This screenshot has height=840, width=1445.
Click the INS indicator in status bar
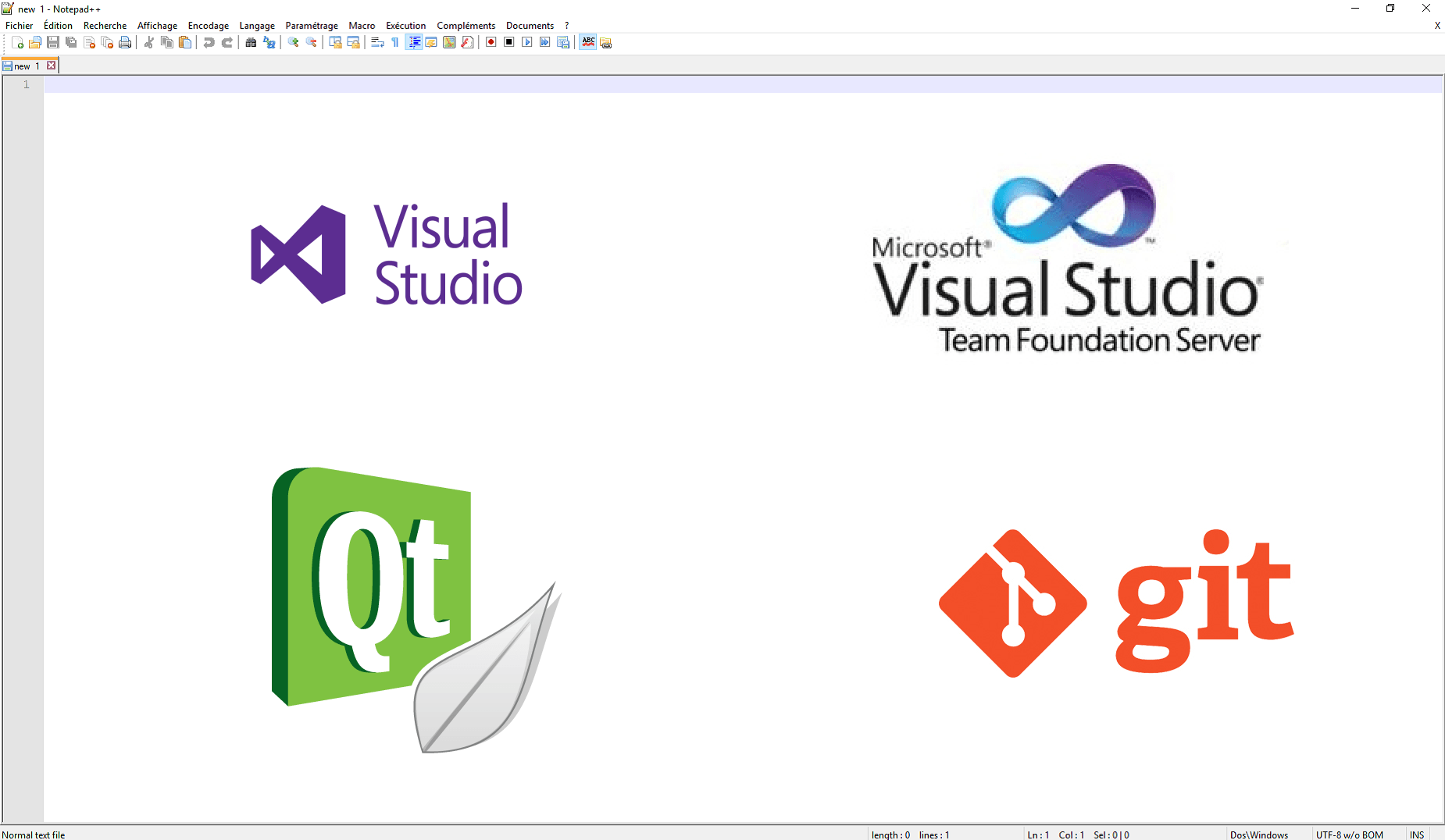pyautogui.click(x=1417, y=835)
